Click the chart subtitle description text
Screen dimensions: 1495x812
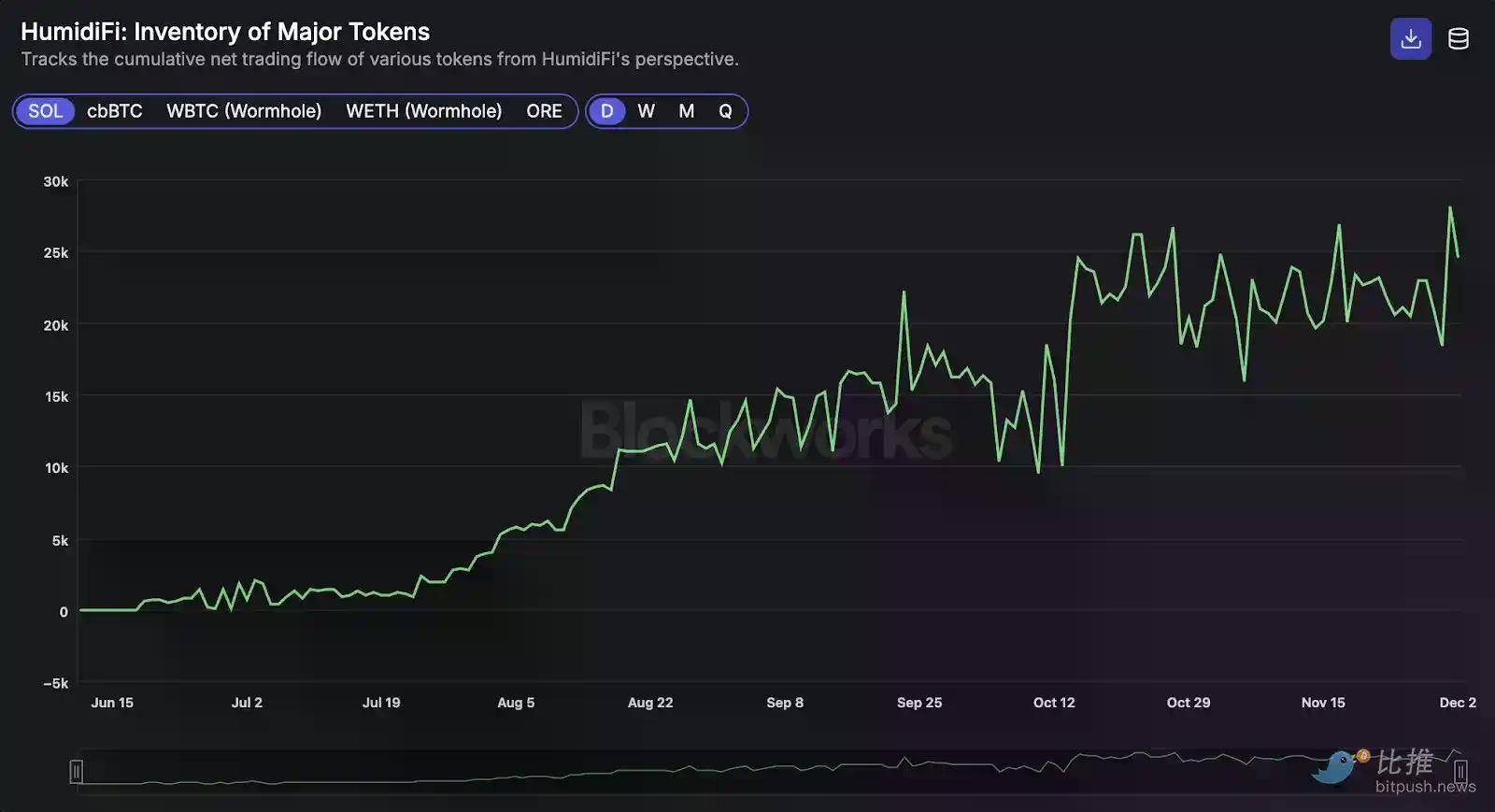click(x=380, y=59)
